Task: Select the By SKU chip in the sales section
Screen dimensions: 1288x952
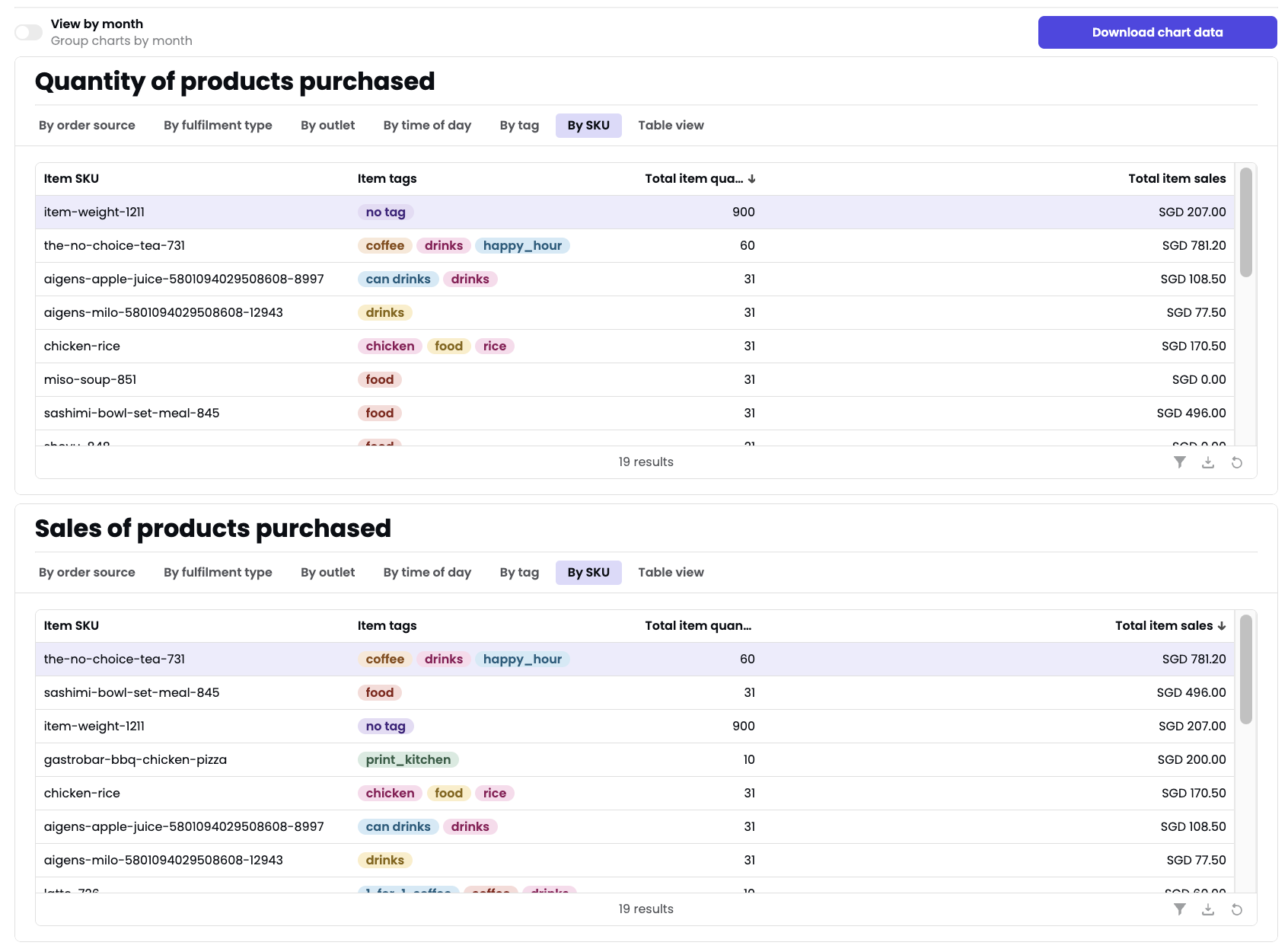Action: coord(588,572)
